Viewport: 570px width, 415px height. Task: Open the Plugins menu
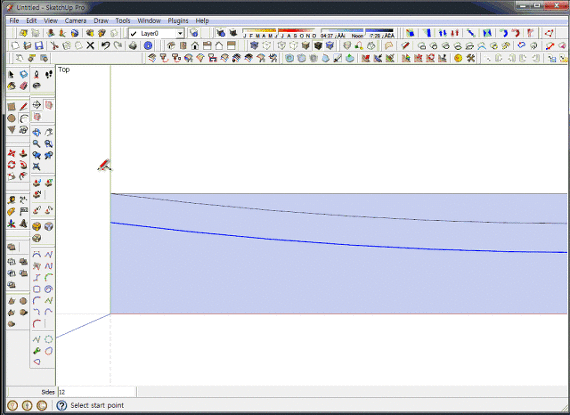tap(178, 21)
